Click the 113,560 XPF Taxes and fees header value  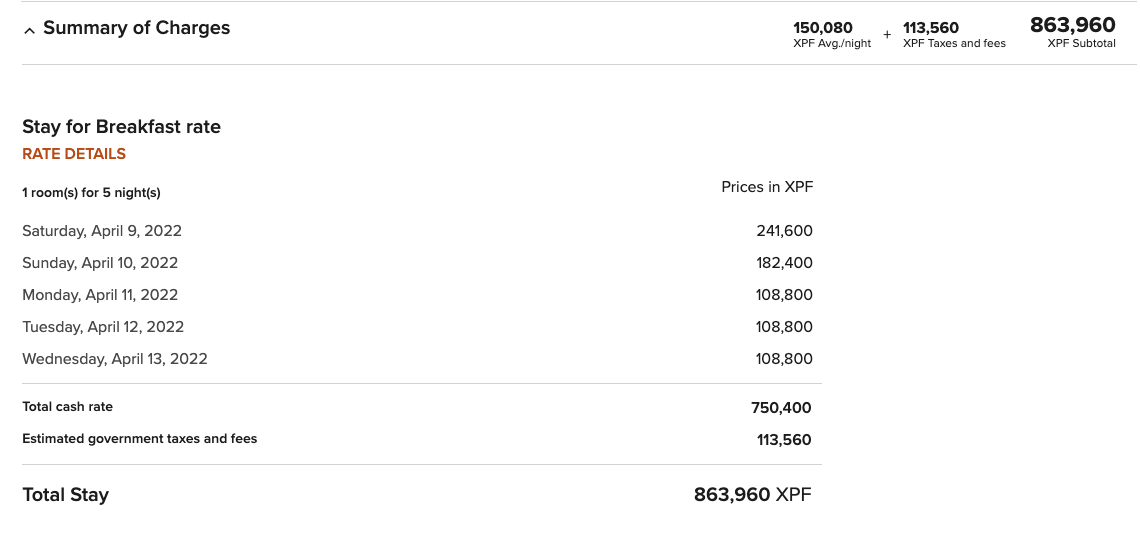(931, 28)
